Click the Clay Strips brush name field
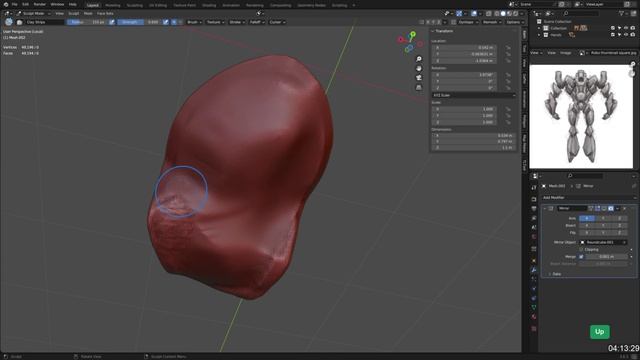Screen dimensions: 640x360 point(44,22)
